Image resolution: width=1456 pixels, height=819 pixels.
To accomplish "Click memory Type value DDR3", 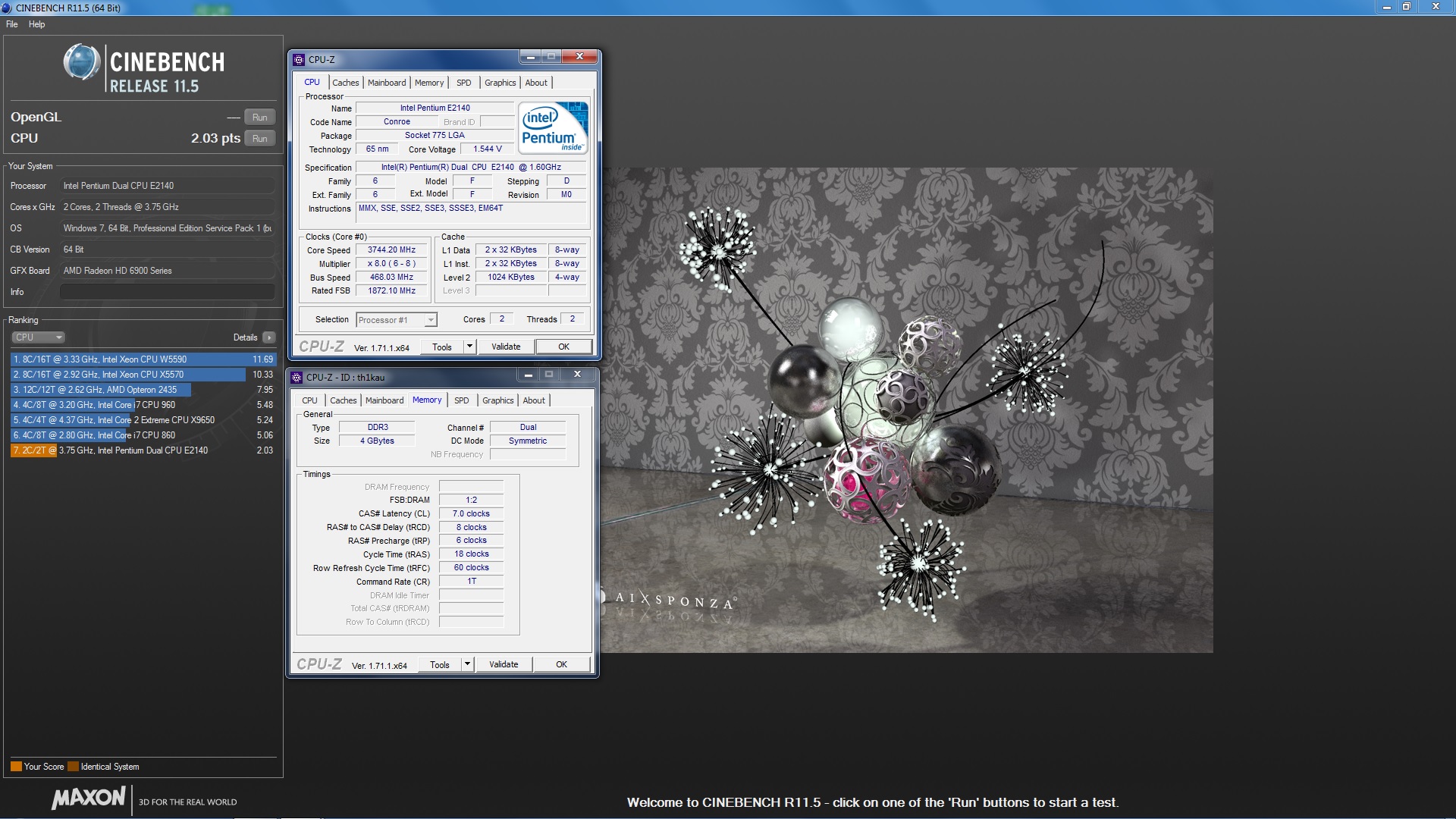I will pyautogui.click(x=378, y=428).
